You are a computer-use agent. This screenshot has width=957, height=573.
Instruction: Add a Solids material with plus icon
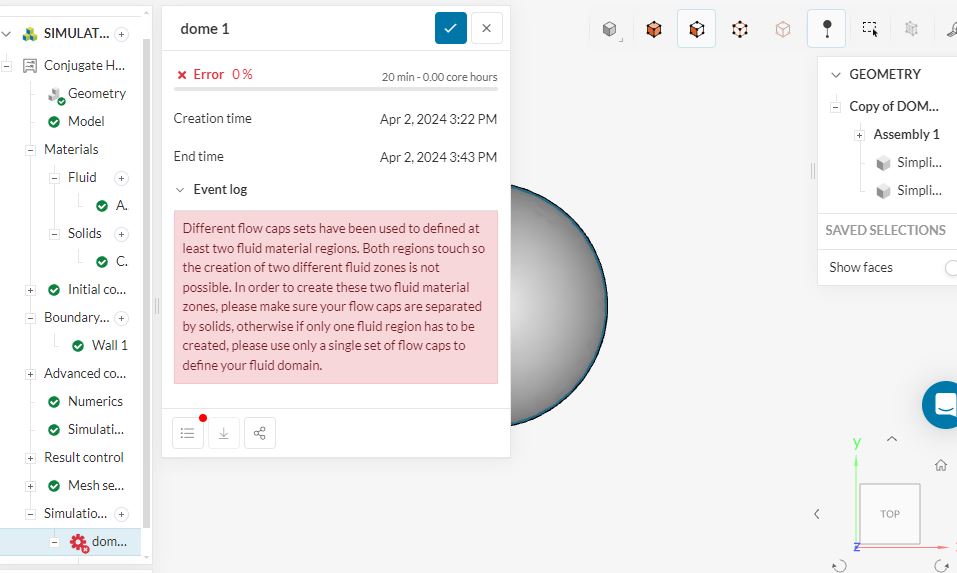121,234
